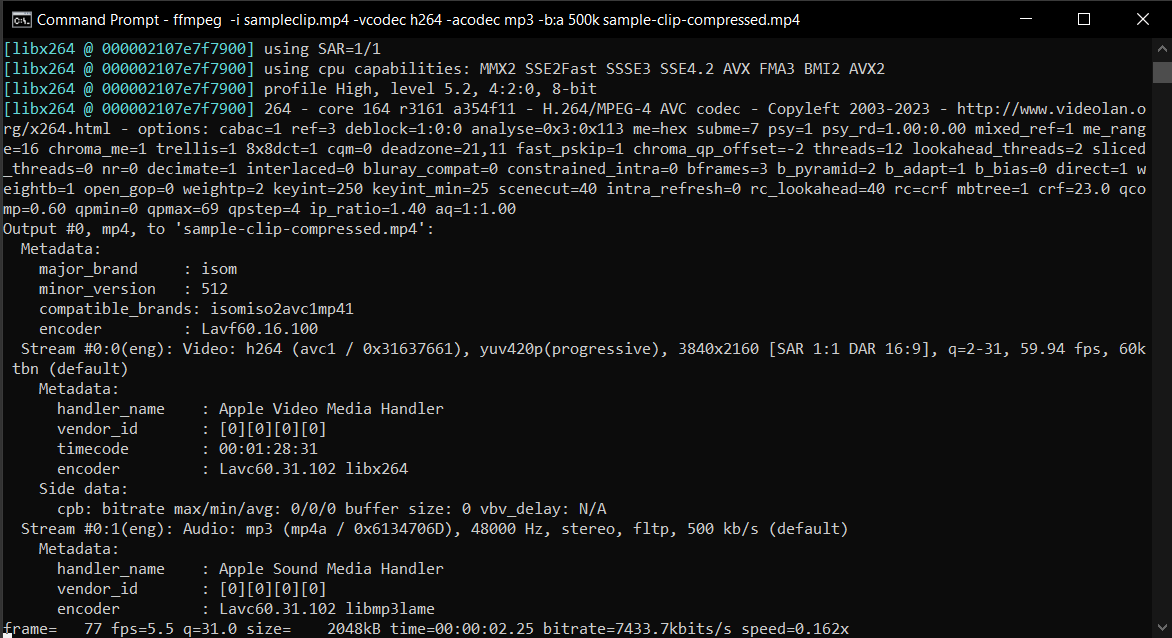Close the ffmpeg Command Prompt window
The image size is (1172, 638).
click(1142, 18)
